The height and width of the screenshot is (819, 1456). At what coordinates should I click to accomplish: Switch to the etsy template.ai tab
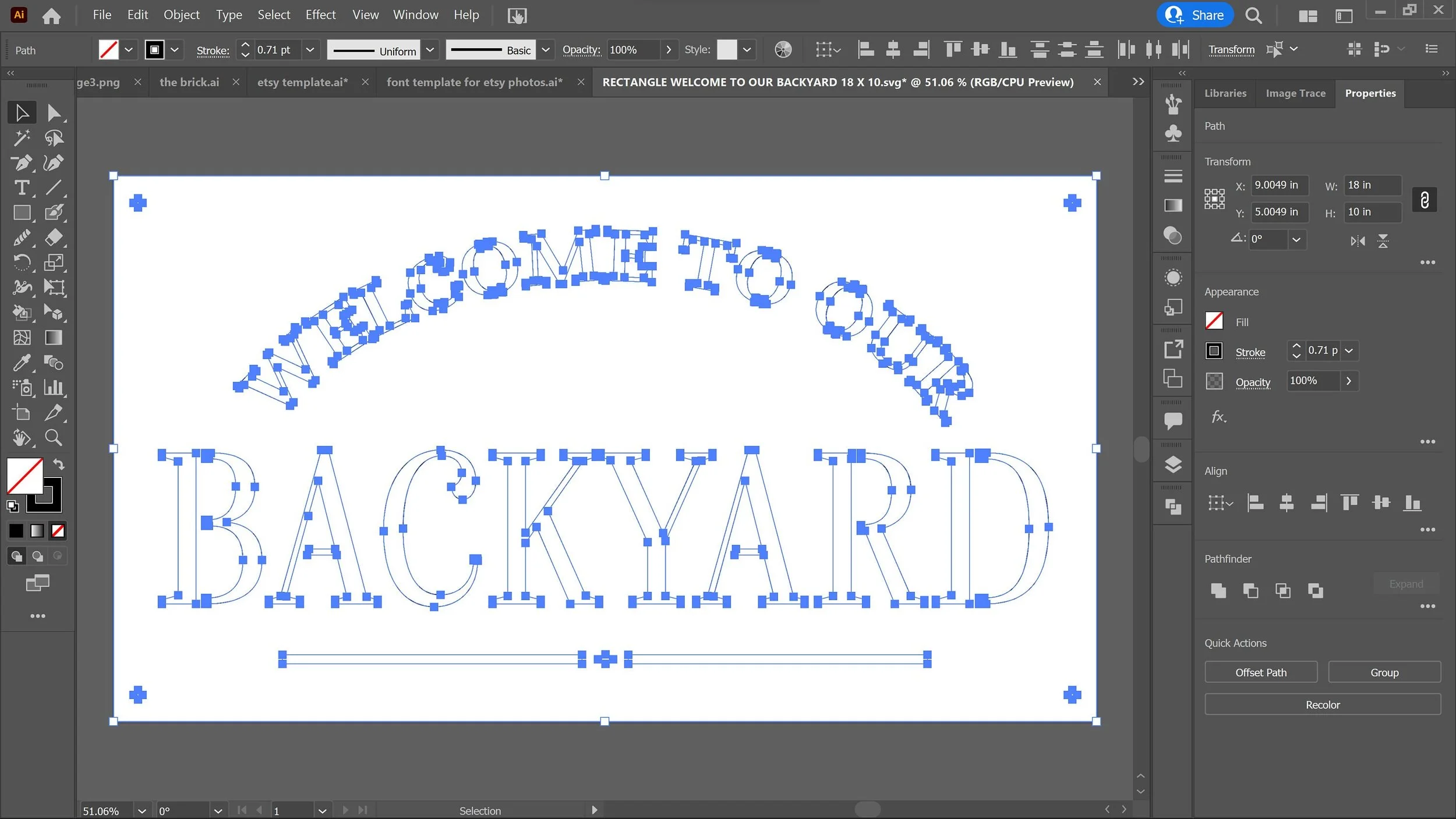coord(302,82)
